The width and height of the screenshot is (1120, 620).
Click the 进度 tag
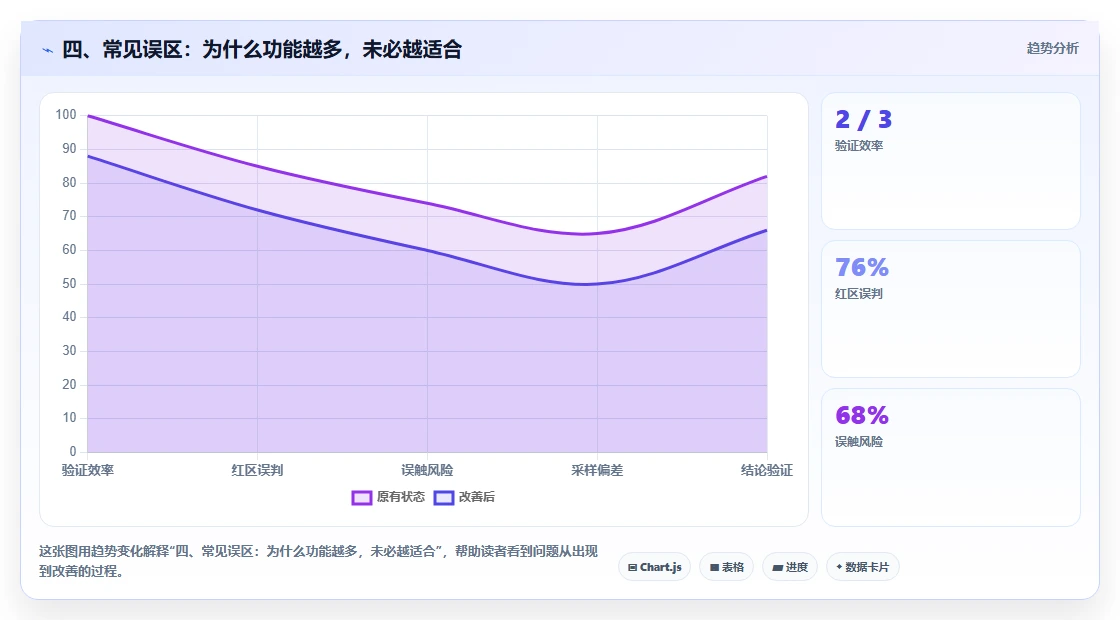pos(790,567)
